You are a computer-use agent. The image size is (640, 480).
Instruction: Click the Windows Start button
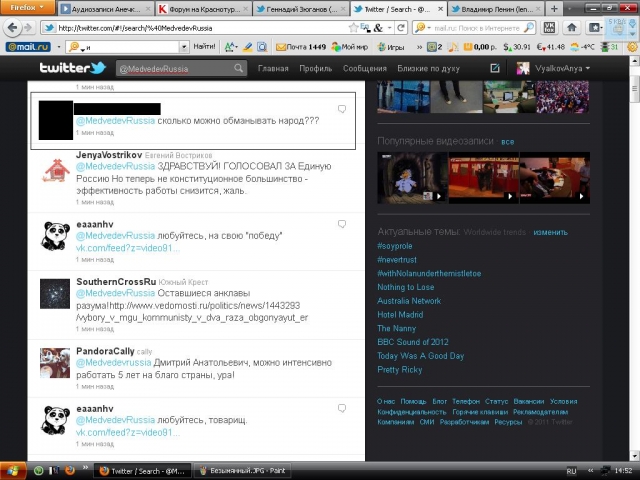[13, 471]
